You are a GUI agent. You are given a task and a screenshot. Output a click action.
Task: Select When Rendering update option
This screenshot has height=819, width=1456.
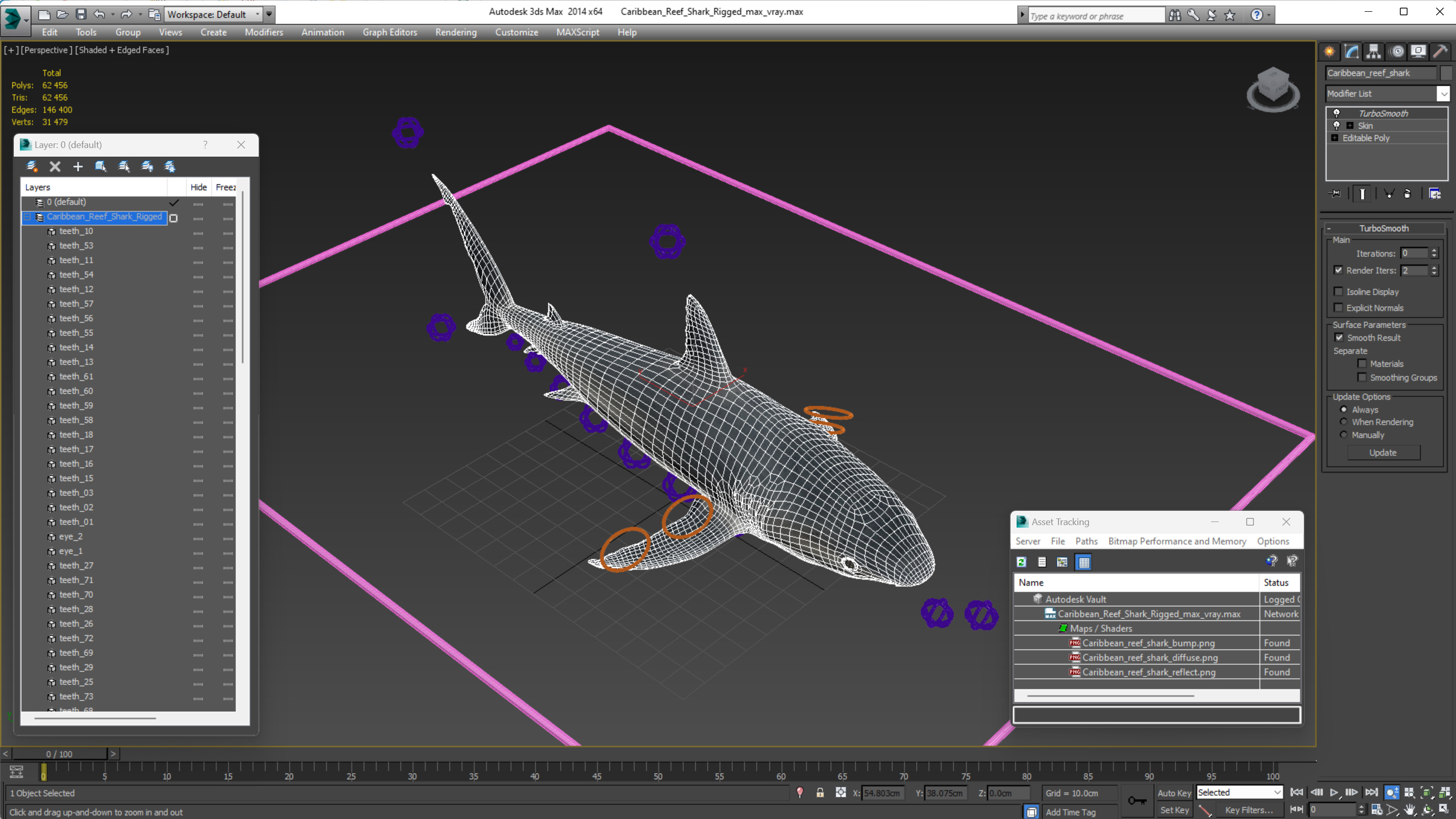click(1344, 421)
